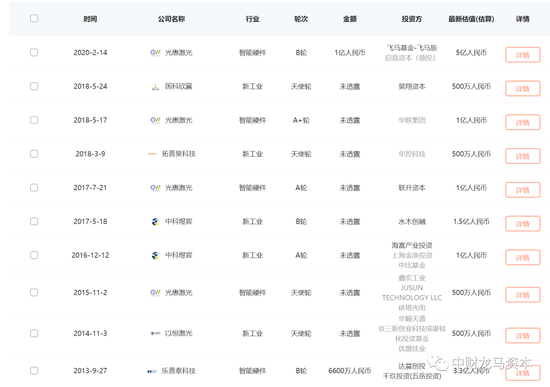This screenshot has width=550, height=387.
Task: Open the 以恒激光 company link
Action: click(179, 333)
